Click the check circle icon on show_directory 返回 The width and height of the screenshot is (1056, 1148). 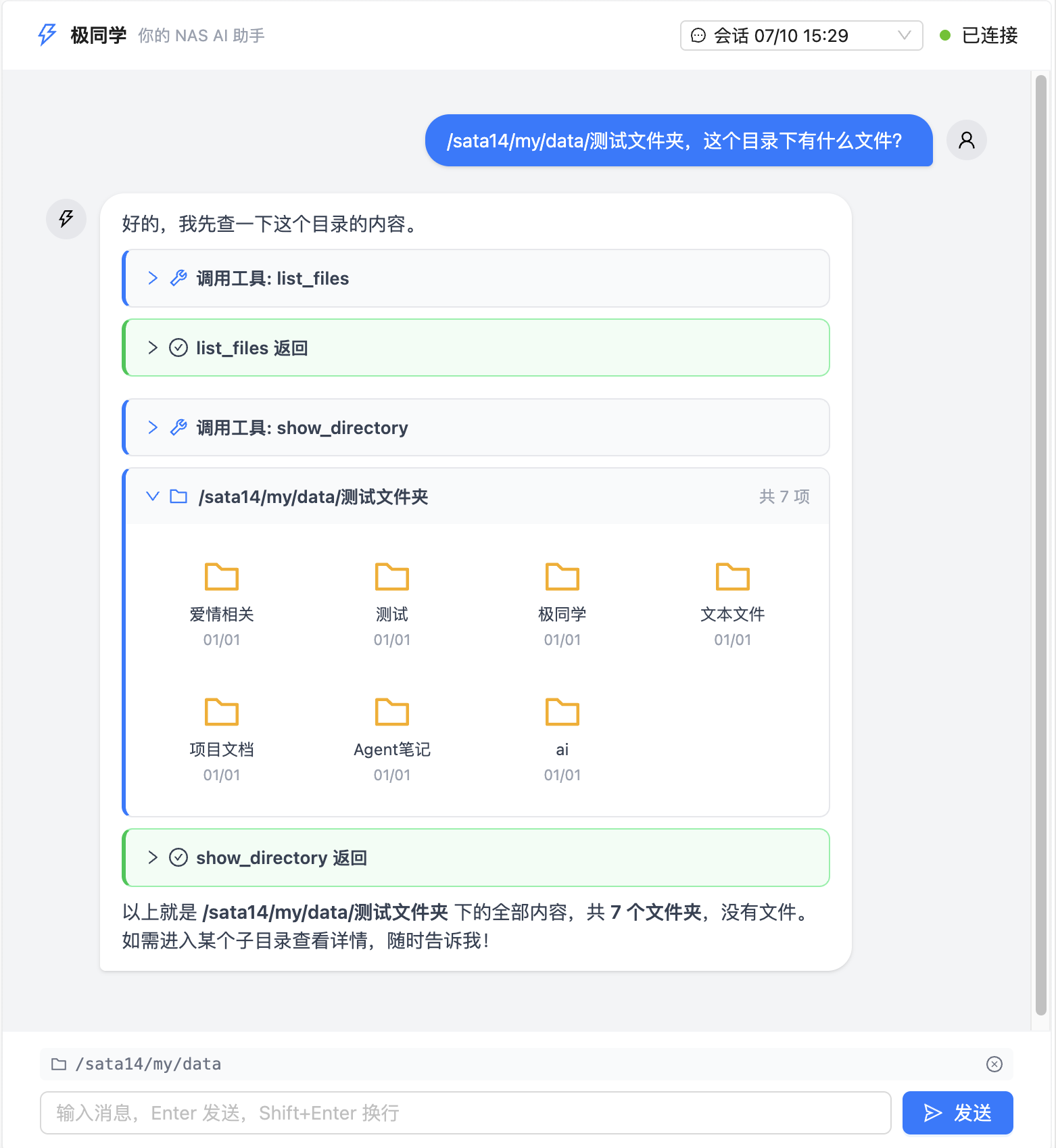click(178, 857)
